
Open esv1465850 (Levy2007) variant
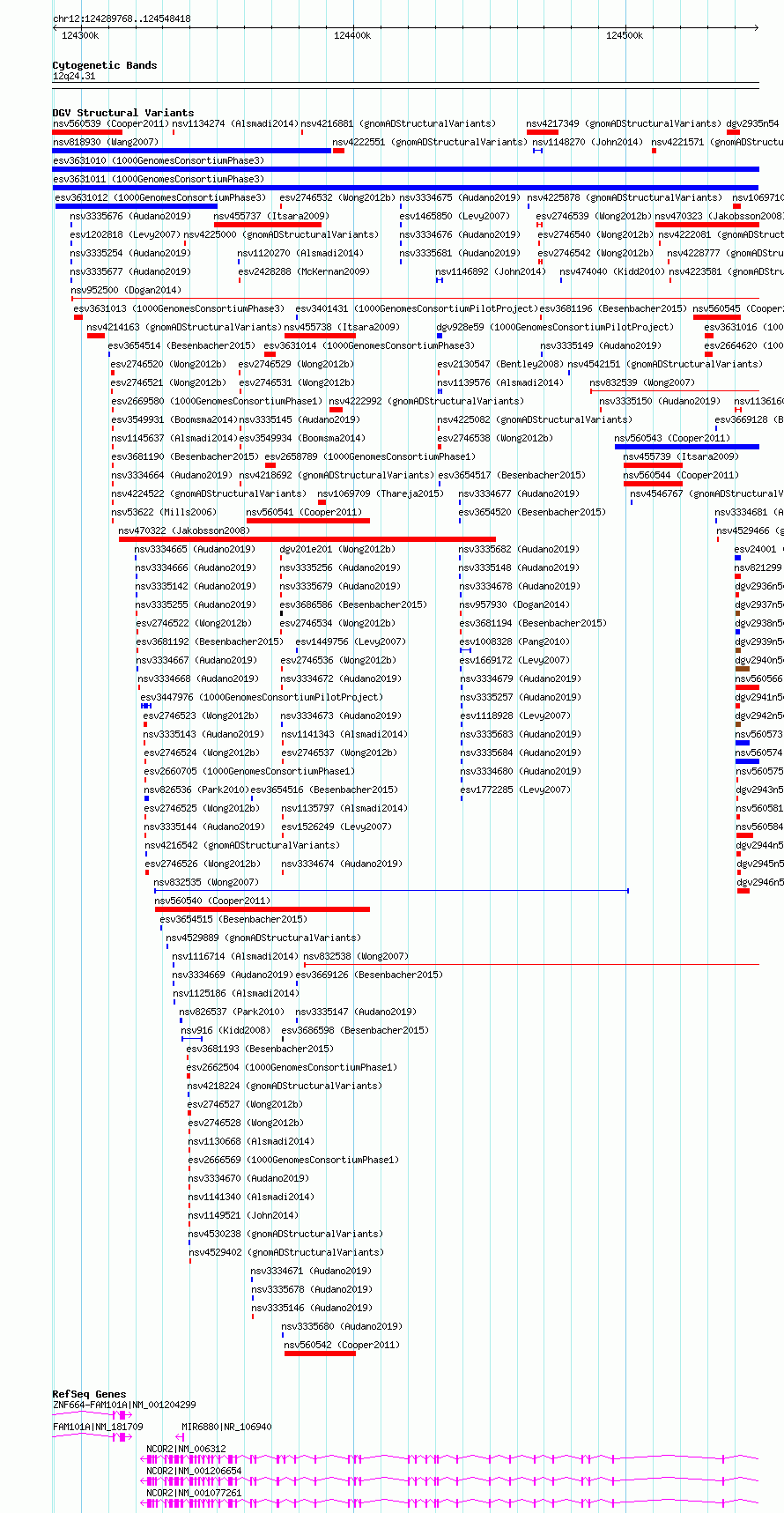tap(455, 217)
